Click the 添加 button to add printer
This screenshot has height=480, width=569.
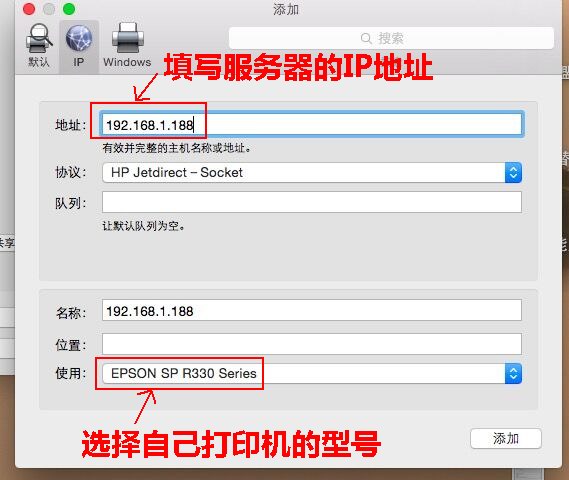[506, 439]
